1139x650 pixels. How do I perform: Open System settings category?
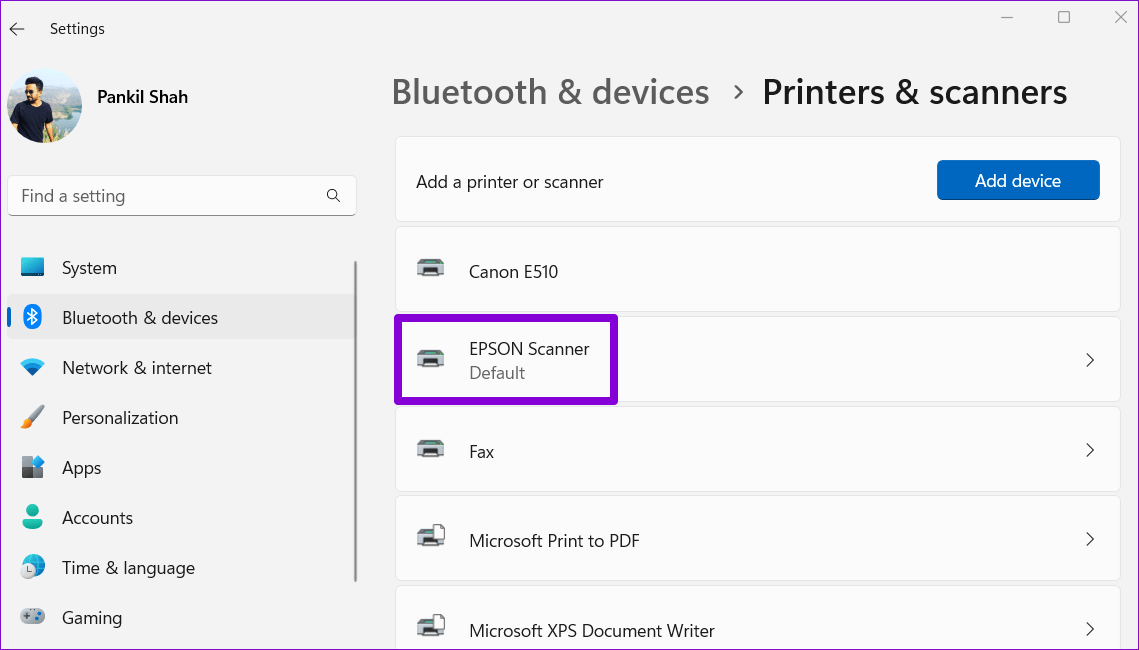[x=180, y=267]
